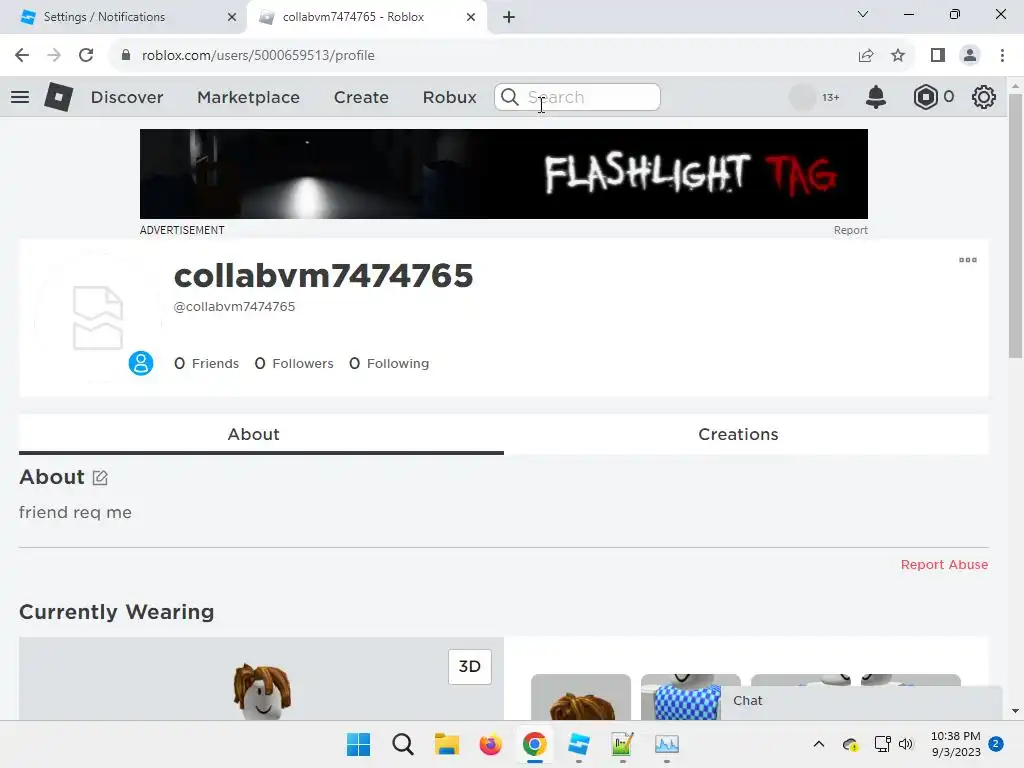Click the address bar URL
Image resolution: width=1024 pixels, height=768 pixels.
point(258,56)
